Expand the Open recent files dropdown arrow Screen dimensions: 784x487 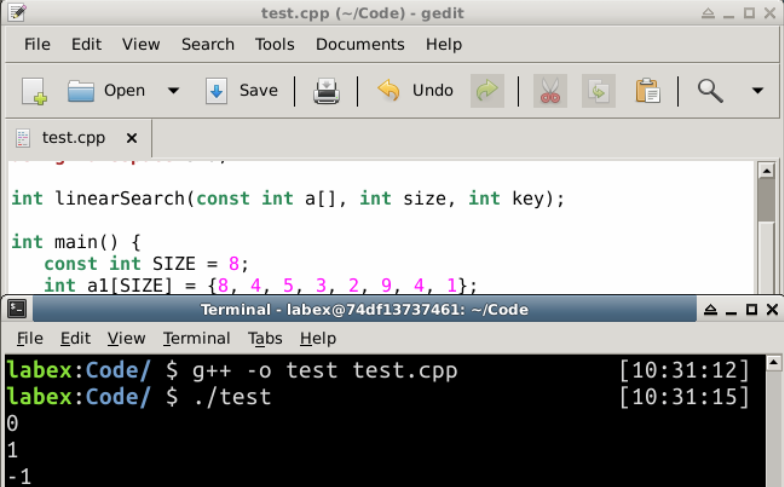pyautogui.click(x=173, y=91)
